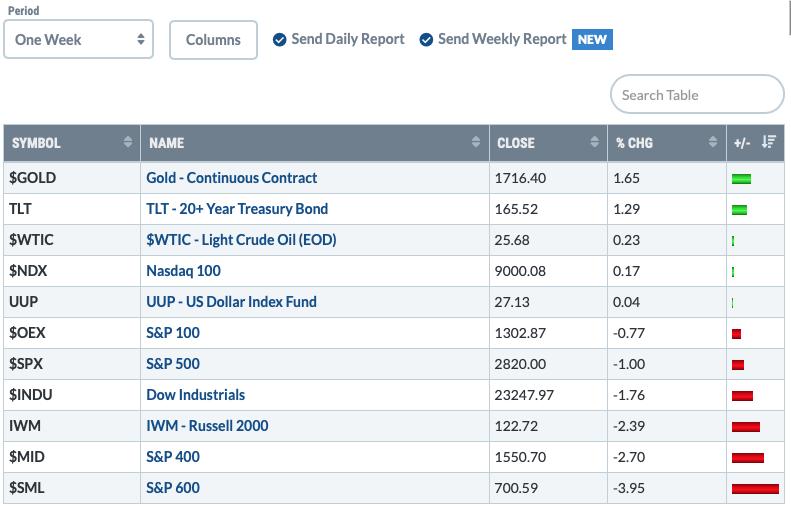The height and width of the screenshot is (508, 791).
Task: Open the S&P 600 link
Action: click(x=173, y=488)
